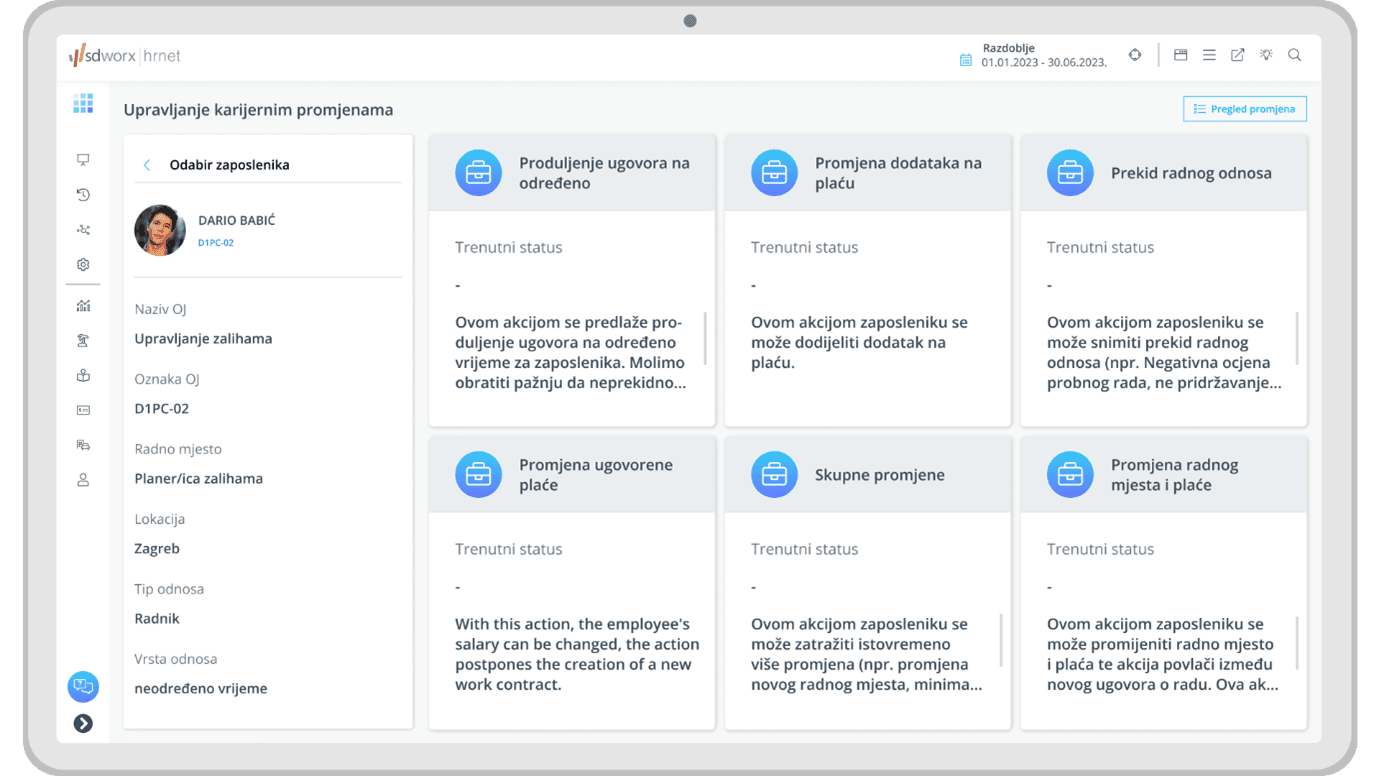Open the settings gear sidebar icon

(x=83, y=265)
